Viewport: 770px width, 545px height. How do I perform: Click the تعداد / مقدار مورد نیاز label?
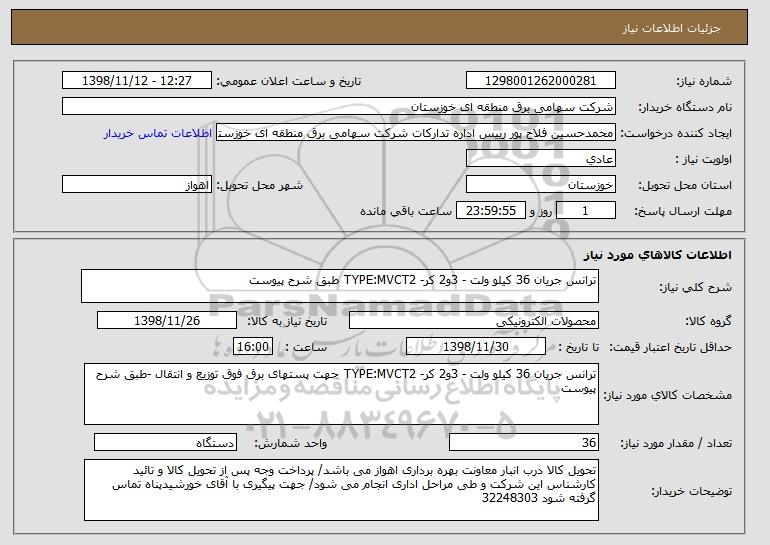tap(676, 443)
